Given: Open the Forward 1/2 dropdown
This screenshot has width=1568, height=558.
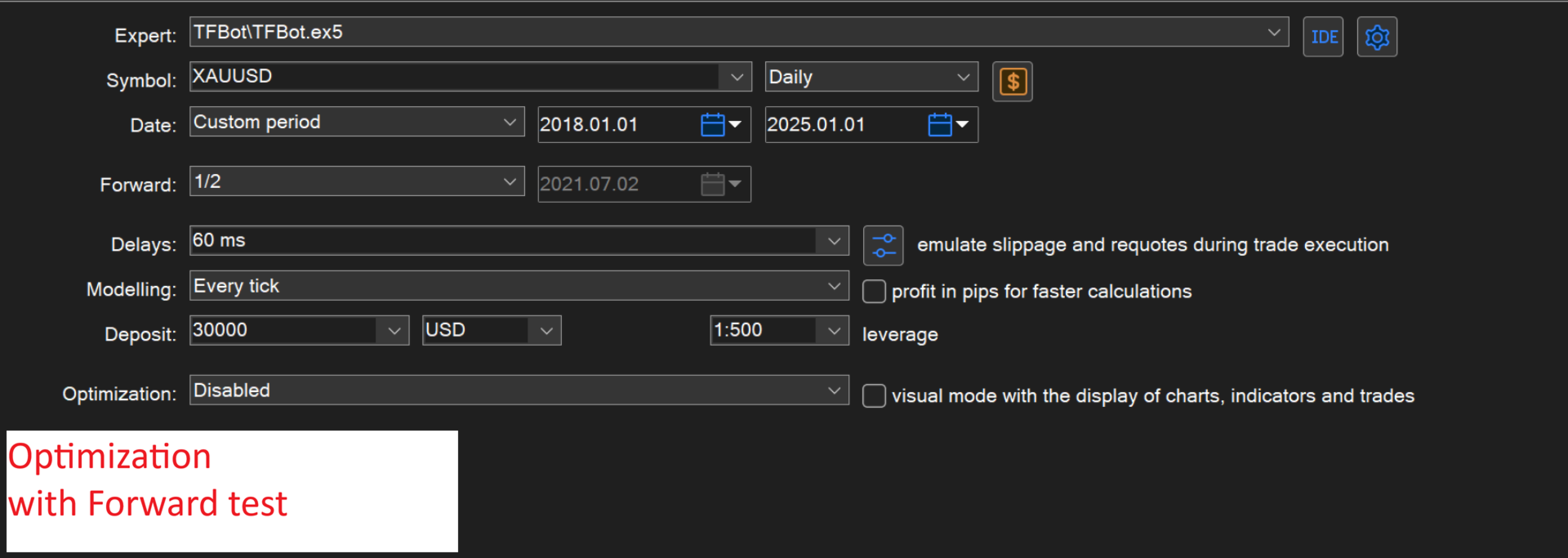Looking at the screenshot, I should (x=357, y=181).
